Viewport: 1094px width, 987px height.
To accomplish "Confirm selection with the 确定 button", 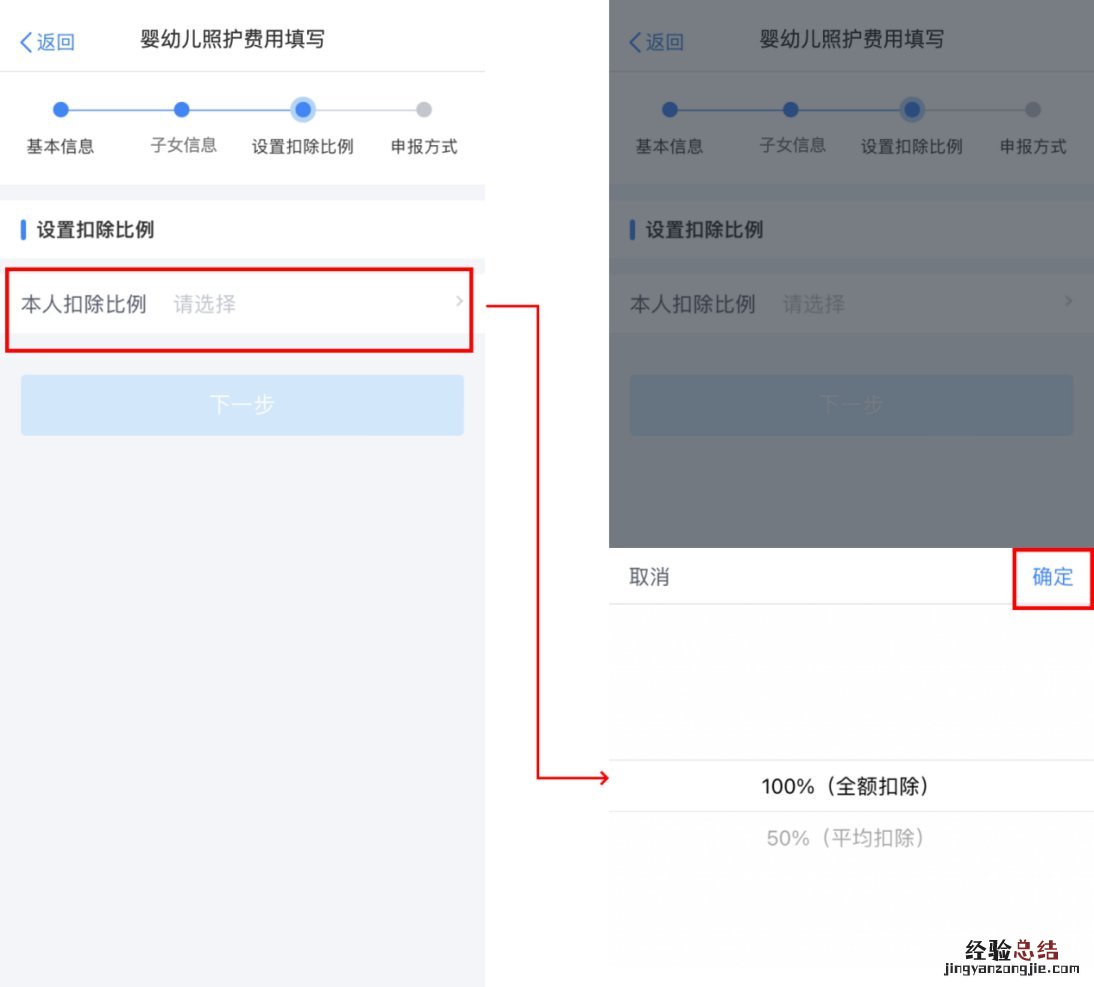I will (1052, 577).
